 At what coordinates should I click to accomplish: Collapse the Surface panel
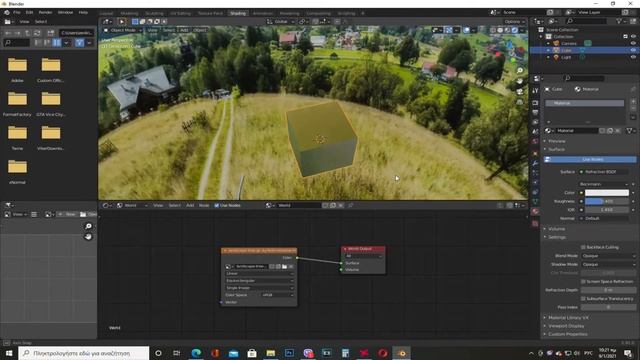[556, 149]
